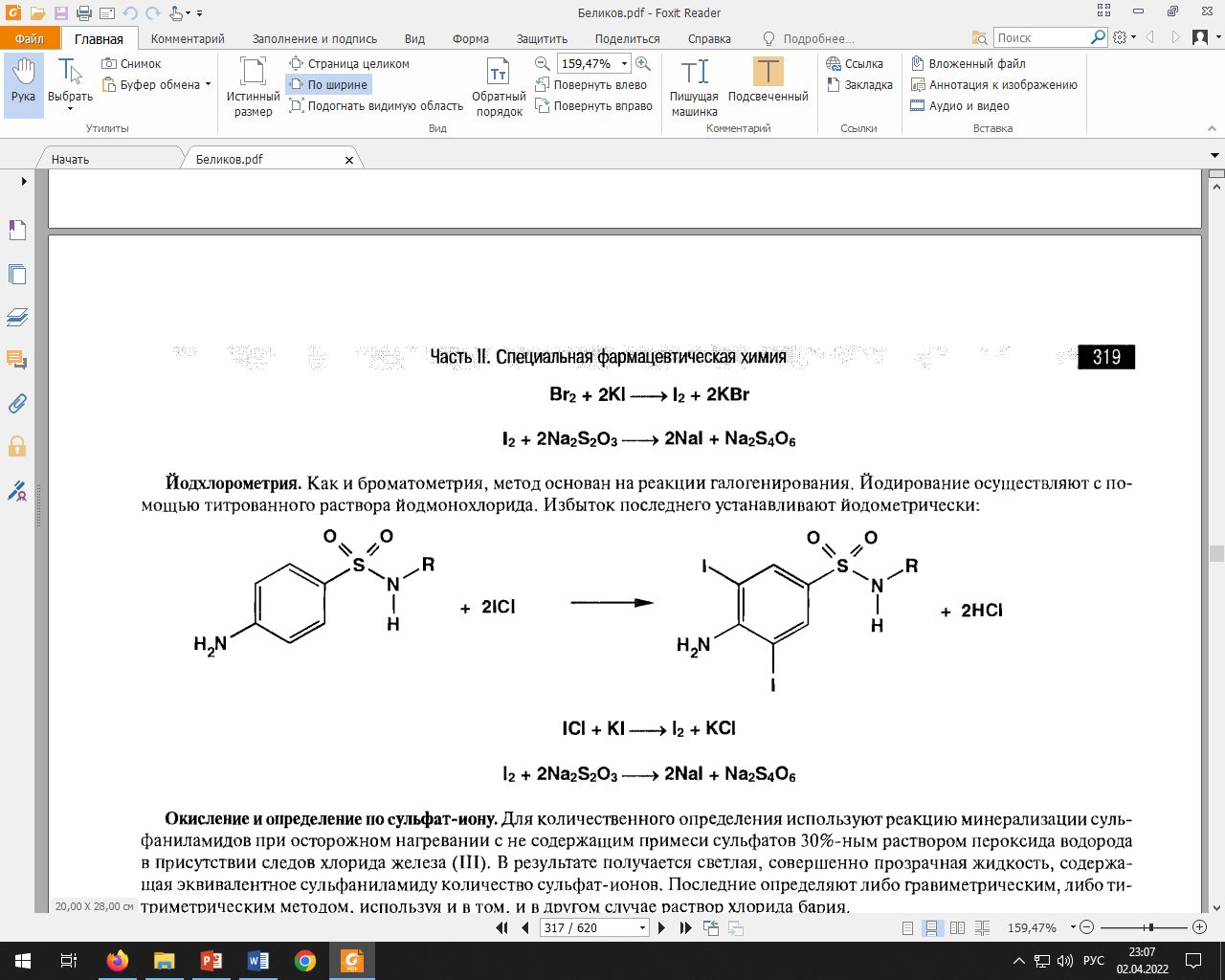This screenshot has height=980, width=1225.
Task: Open the attachments paperclip panel
Action: coord(17,403)
